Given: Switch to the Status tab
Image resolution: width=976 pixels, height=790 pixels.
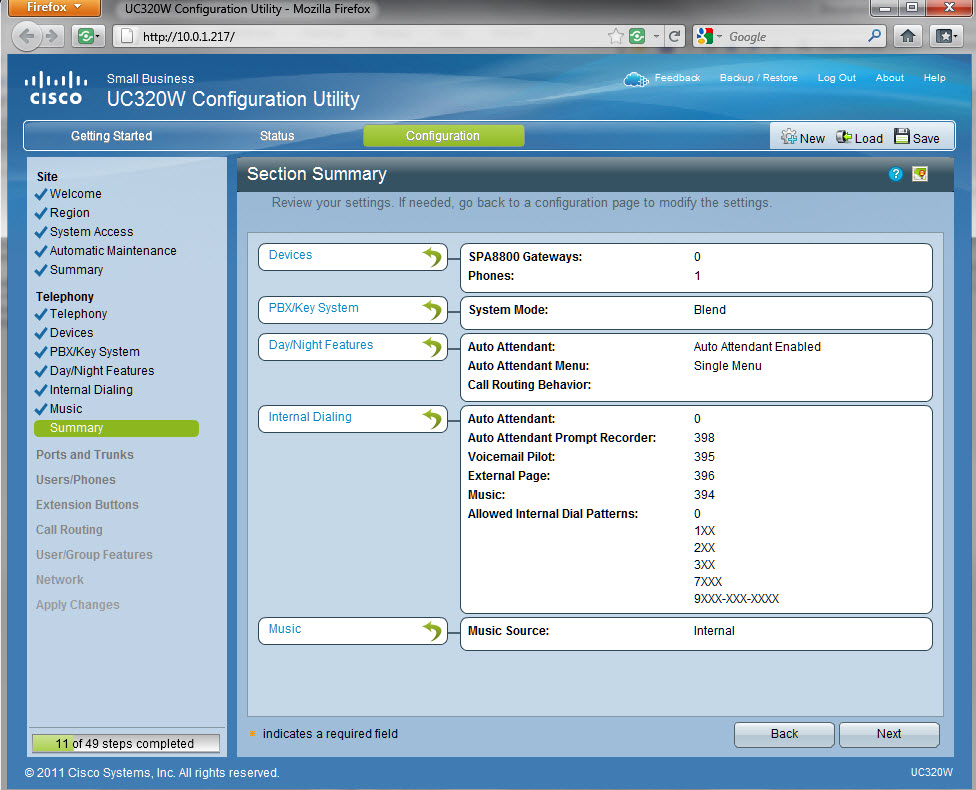Looking at the screenshot, I should point(277,136).
